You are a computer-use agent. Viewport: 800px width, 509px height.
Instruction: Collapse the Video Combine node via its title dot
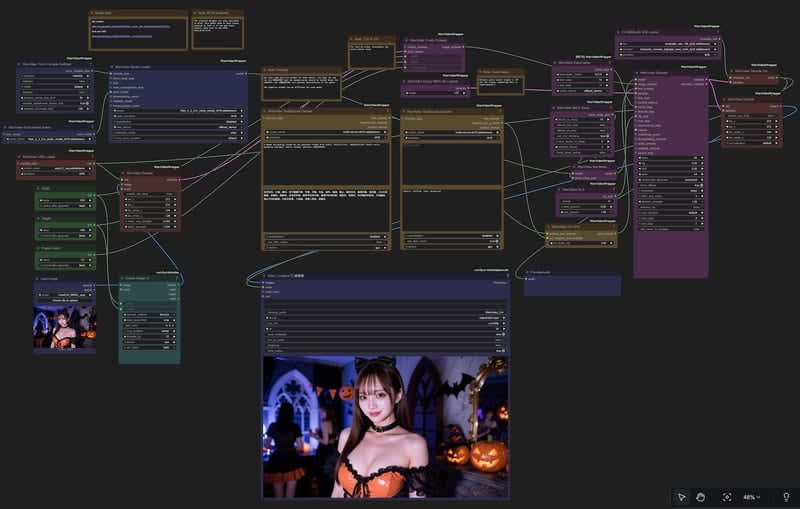click(x=266, y=275)
